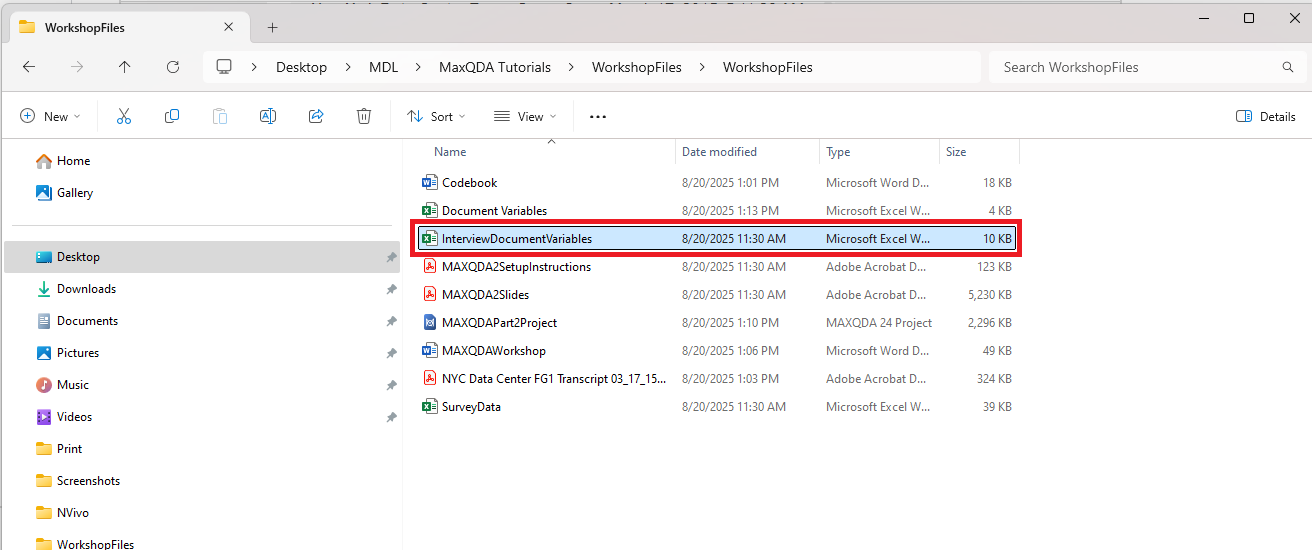This screenshot has width=1312, height=550.
Task: Click the Excel icon beside Document Variables
Action: click(x=430, y=211)
